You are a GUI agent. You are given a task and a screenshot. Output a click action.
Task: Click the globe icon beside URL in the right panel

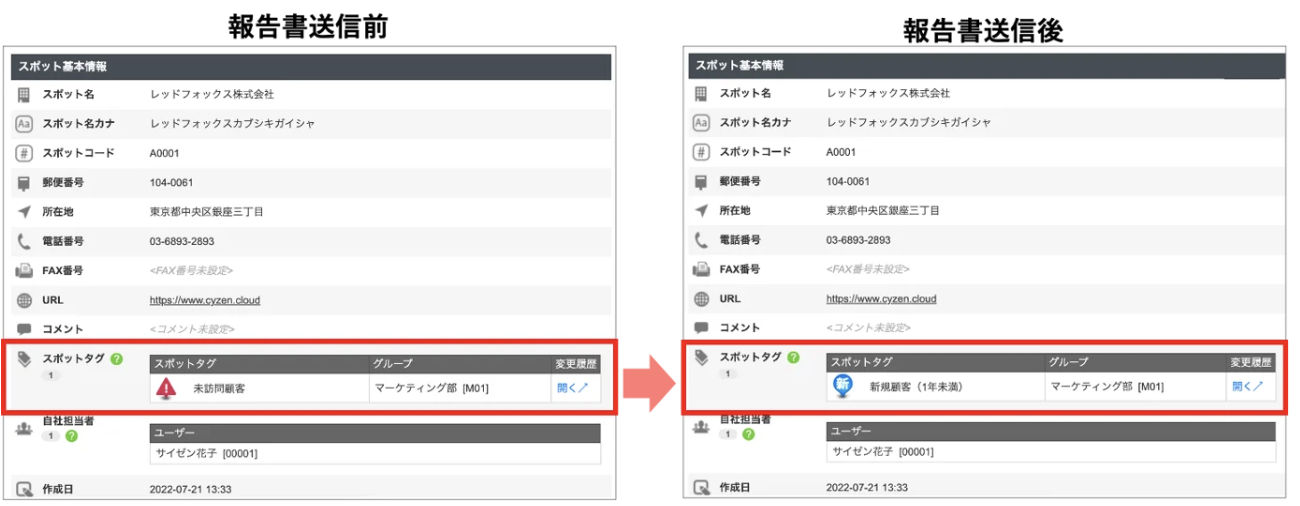[702, 299]
